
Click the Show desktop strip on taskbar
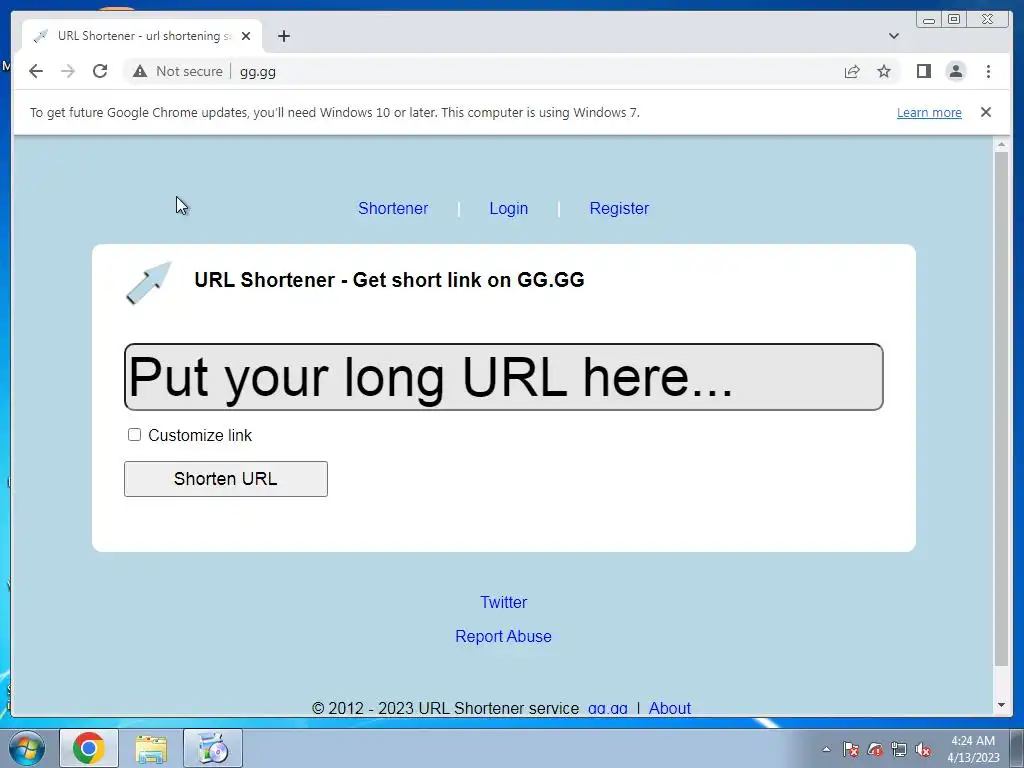tap(1017, 748)
